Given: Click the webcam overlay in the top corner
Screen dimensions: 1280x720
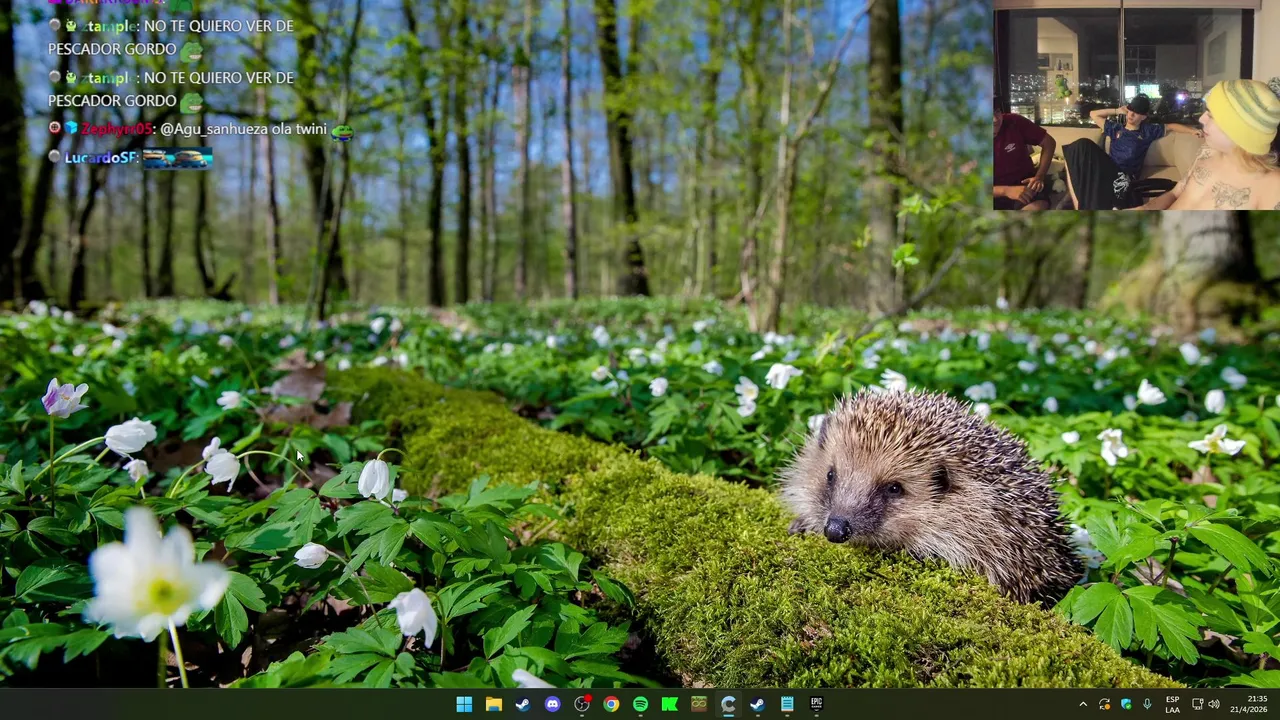Looking at the screenshot, I should pyautogui.click(x=1136, y=105).
